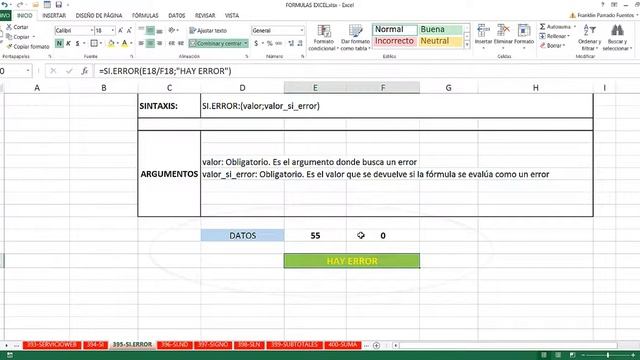Expand the cell styles gallery
Viewport: 640px width, 360px height.
pyautogui.click(x=467, y=44)
